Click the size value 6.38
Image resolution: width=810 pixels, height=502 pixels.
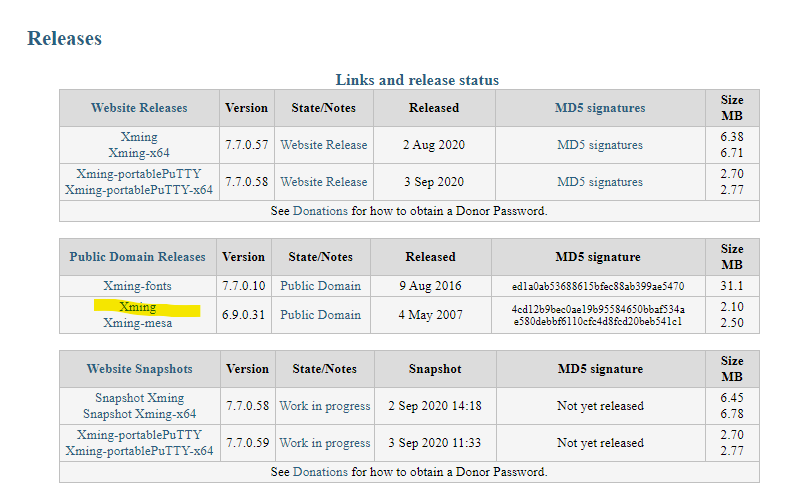pos(732,137)
